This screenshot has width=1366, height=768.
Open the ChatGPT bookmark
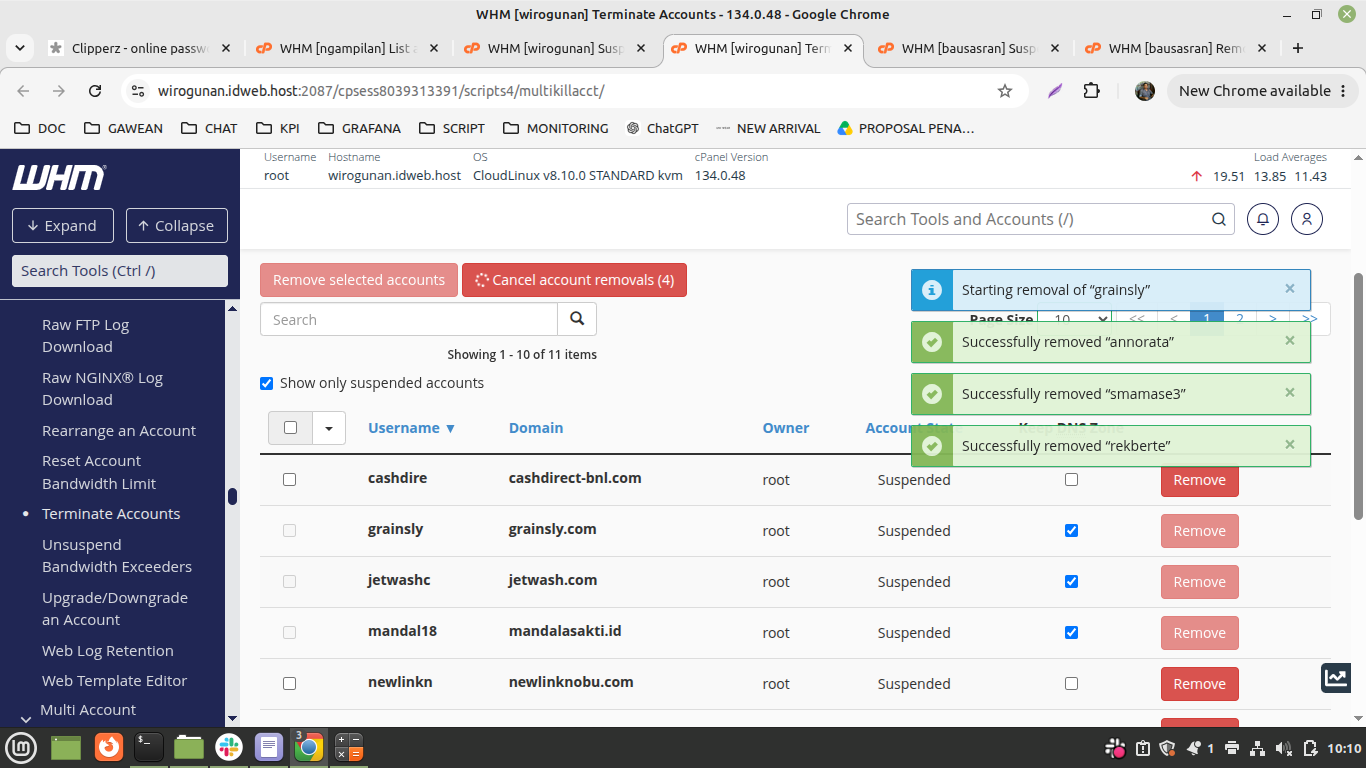point(662,128)
